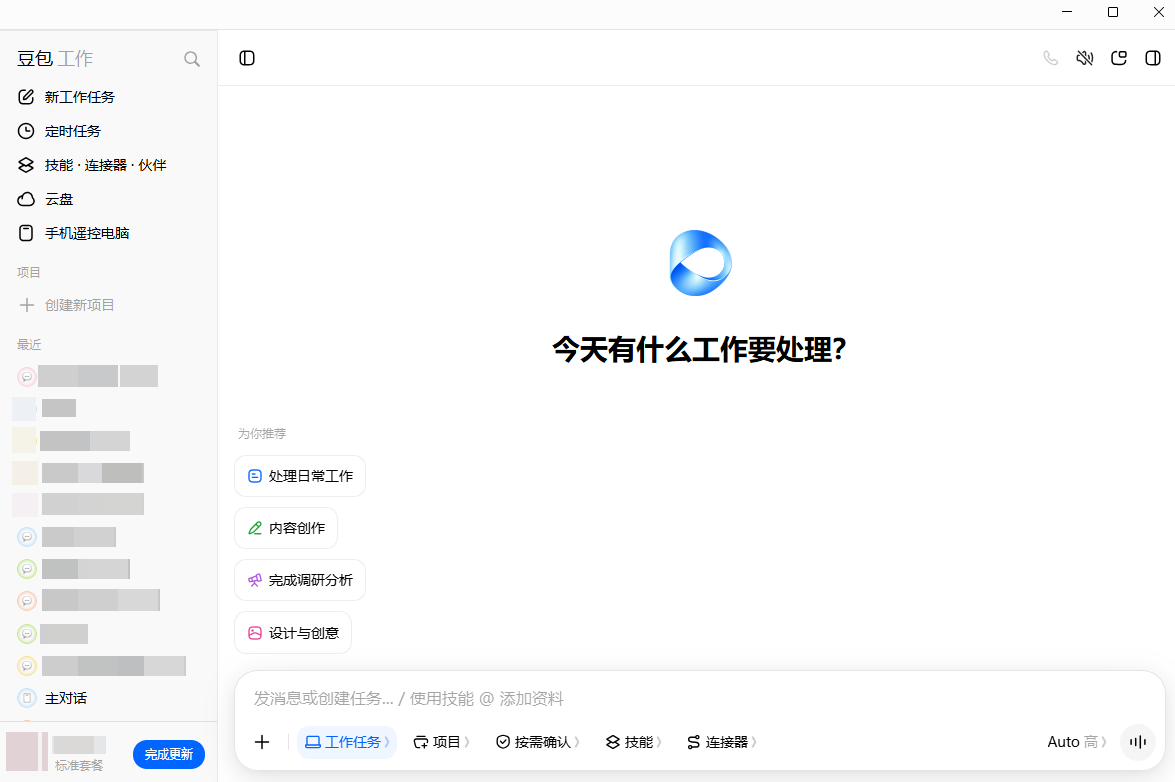This screenshot has width=1175, height=782.
Task: Click the green pen icon on 内容创作
Action: coord(255,528)
